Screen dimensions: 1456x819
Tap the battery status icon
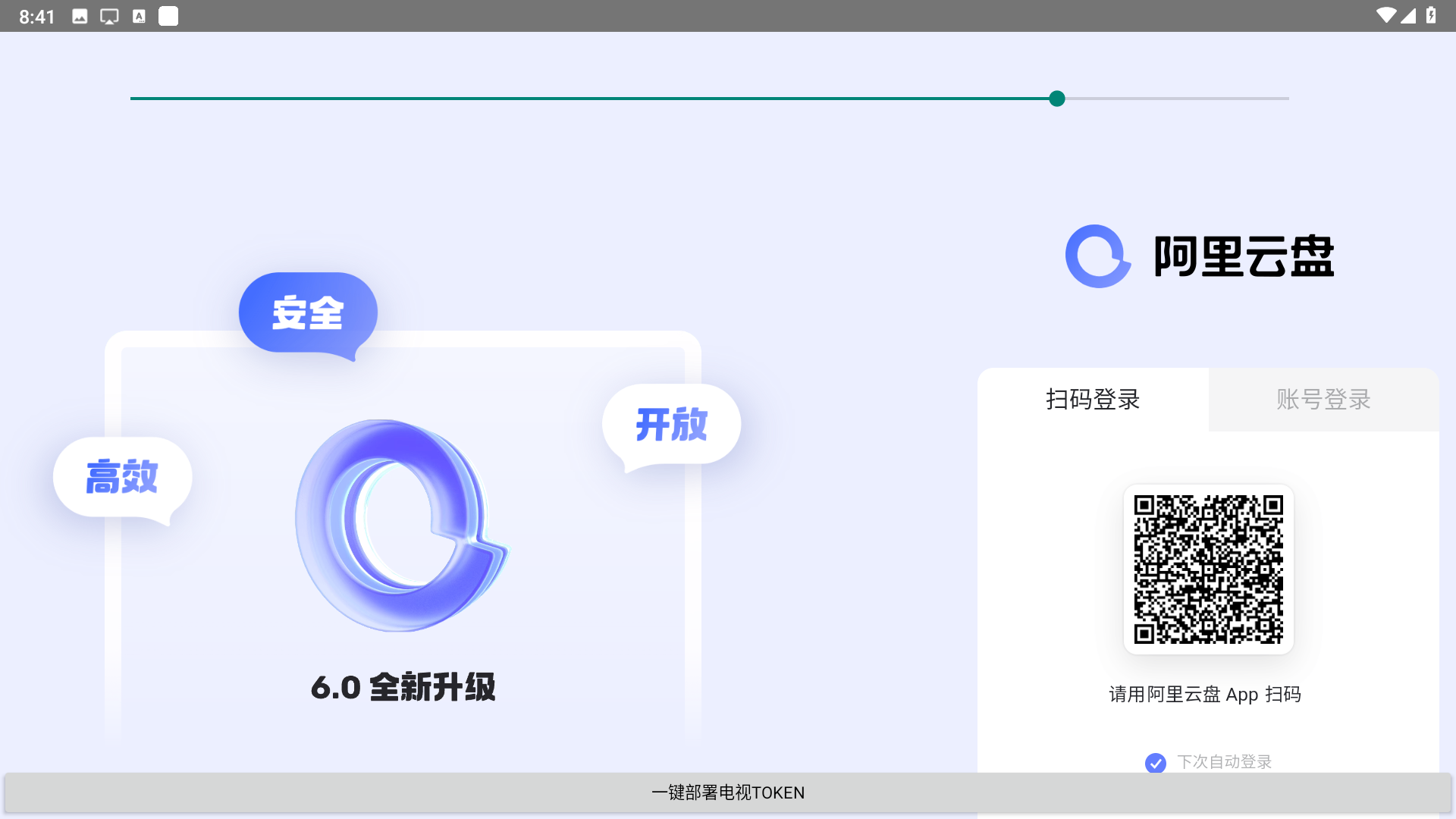point(1431,16)
